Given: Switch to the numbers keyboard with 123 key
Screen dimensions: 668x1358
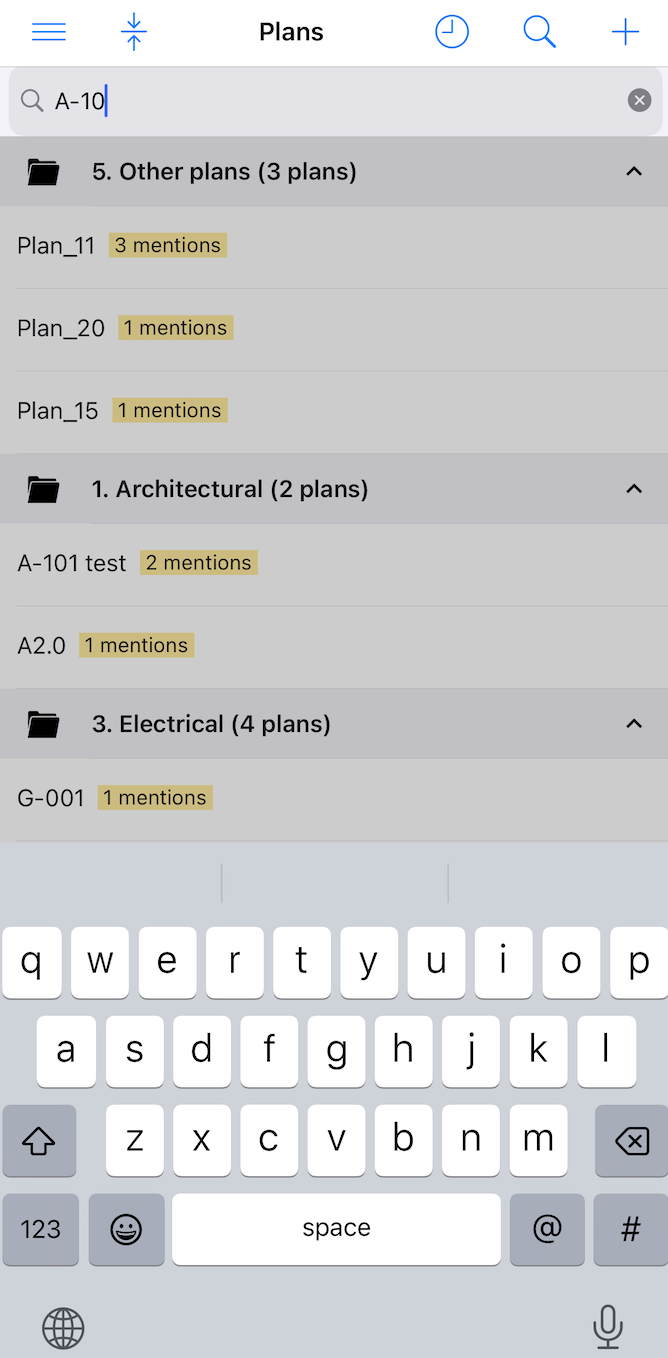Looking at the screenshot, I should point(40,1230).
